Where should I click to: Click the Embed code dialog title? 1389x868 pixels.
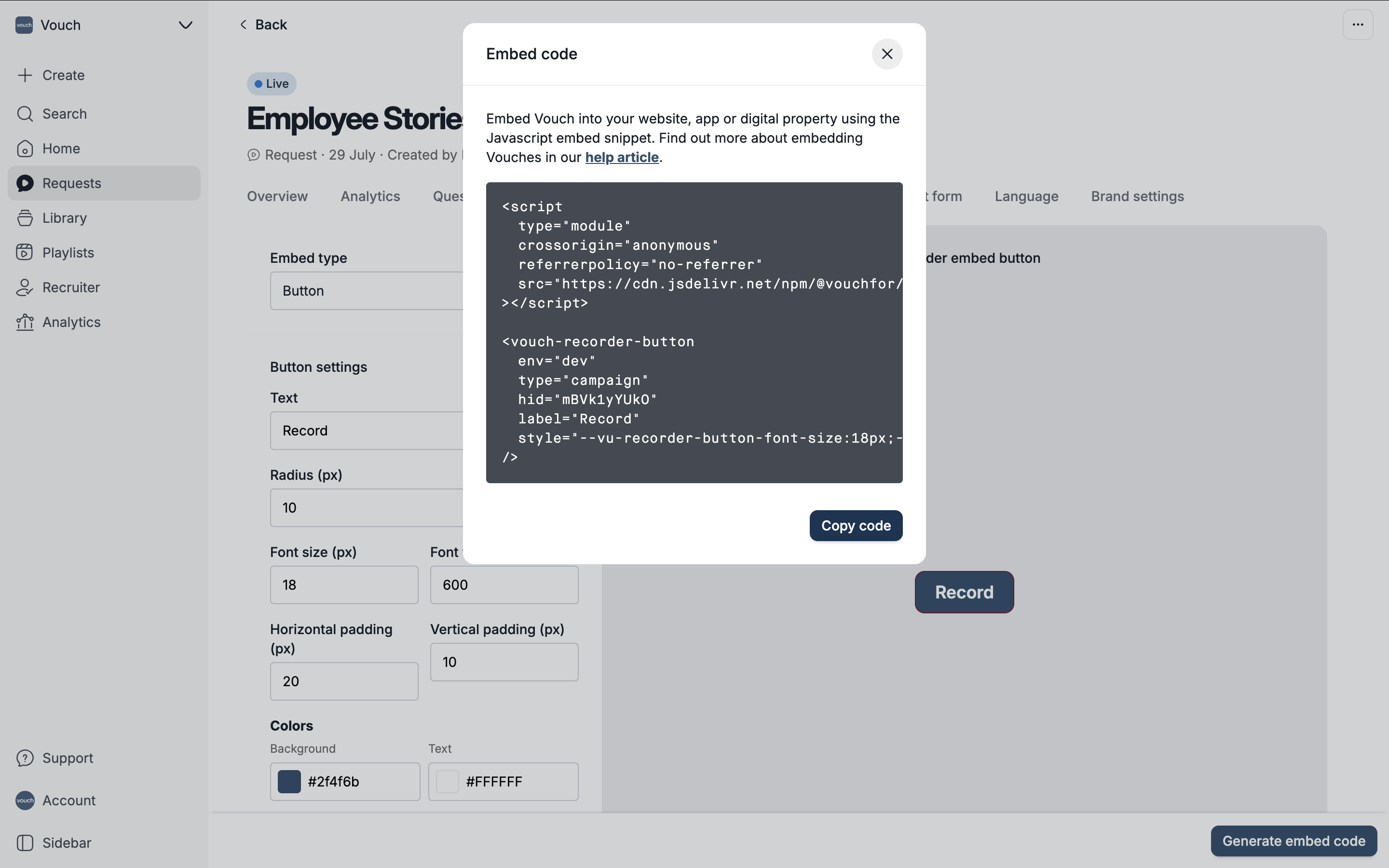click(531, 54)
